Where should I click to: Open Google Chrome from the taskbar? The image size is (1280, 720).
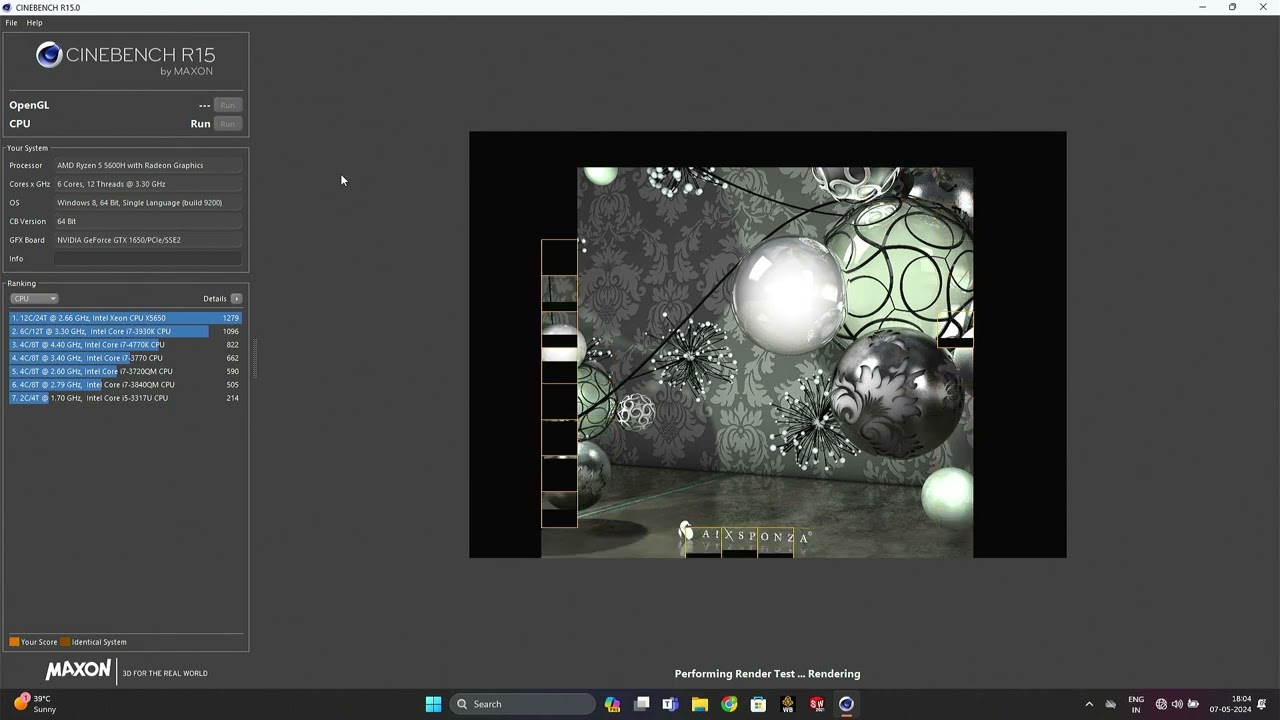point(729,704)
